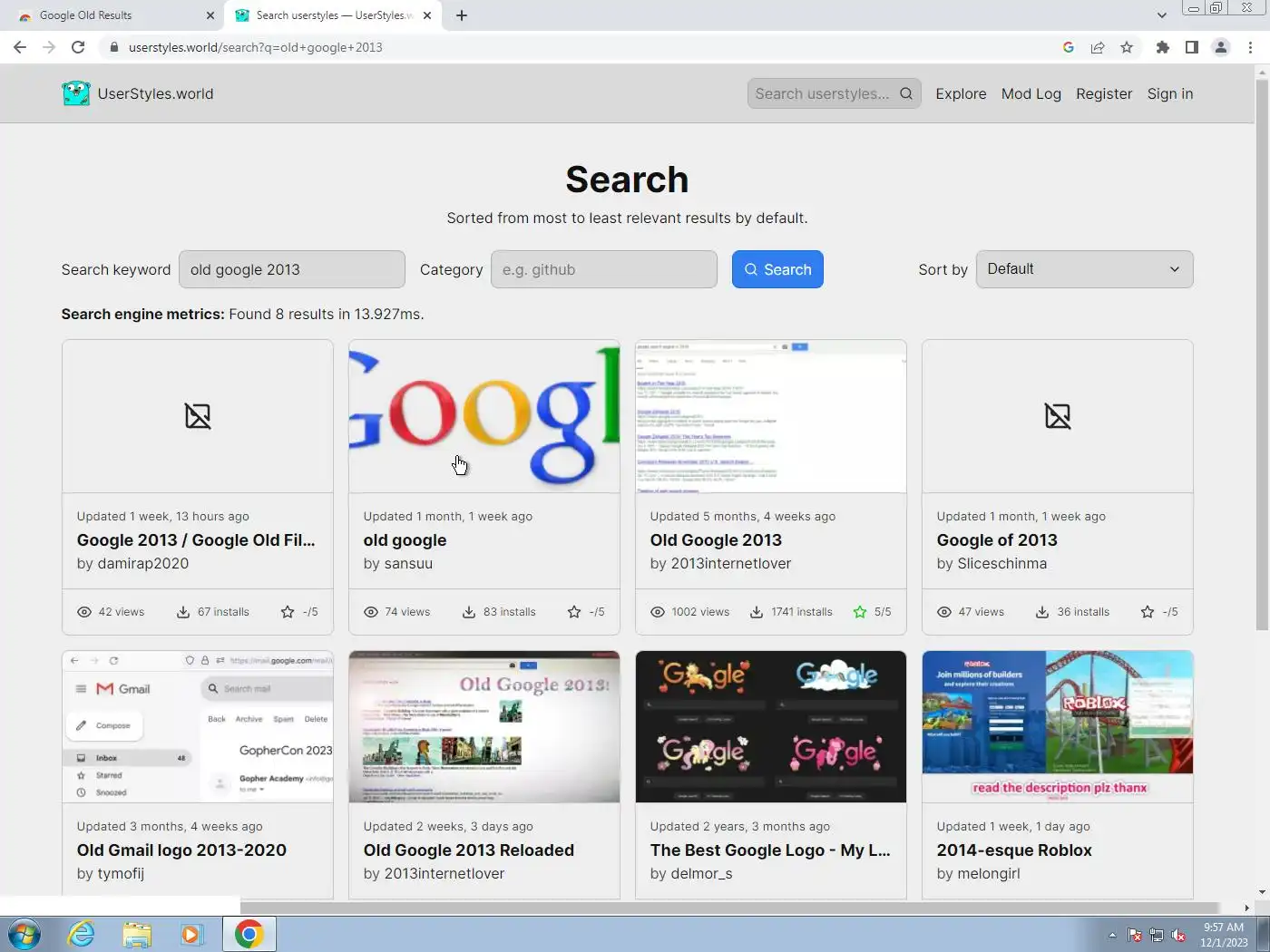Open the Roblox thumbnail image

point(1058,726)
